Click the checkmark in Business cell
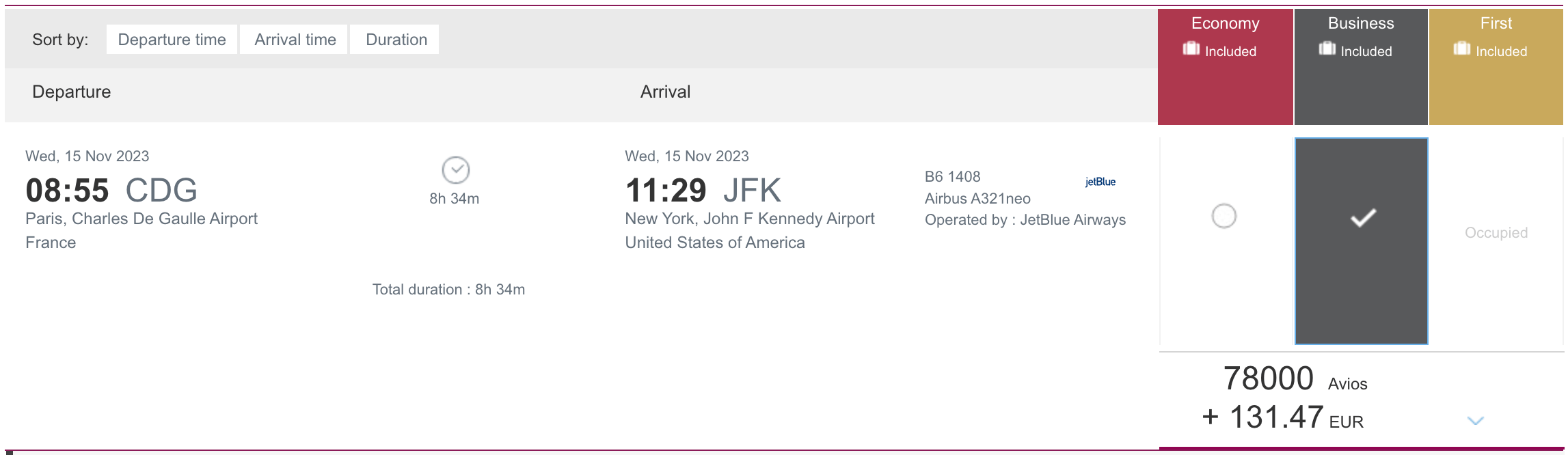 click(1363, 218)
